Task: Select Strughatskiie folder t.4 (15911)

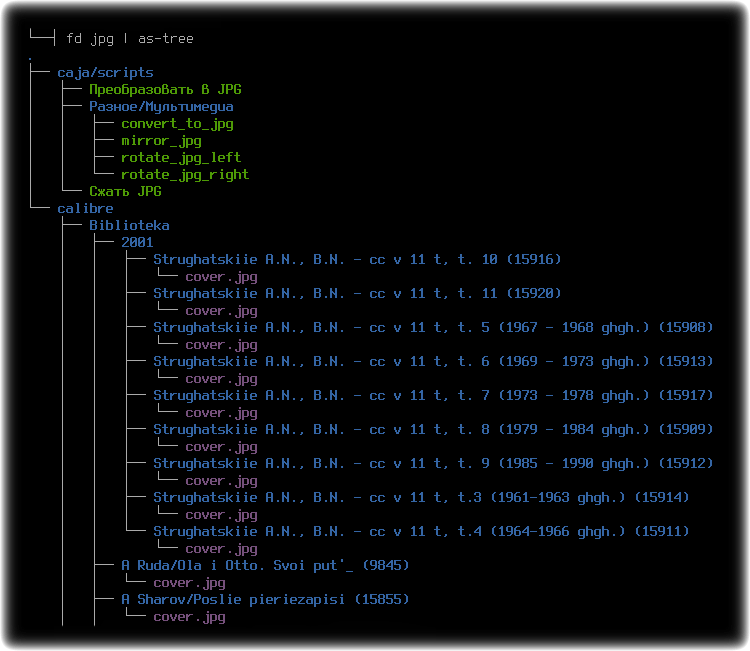Action: coord(421,531)
